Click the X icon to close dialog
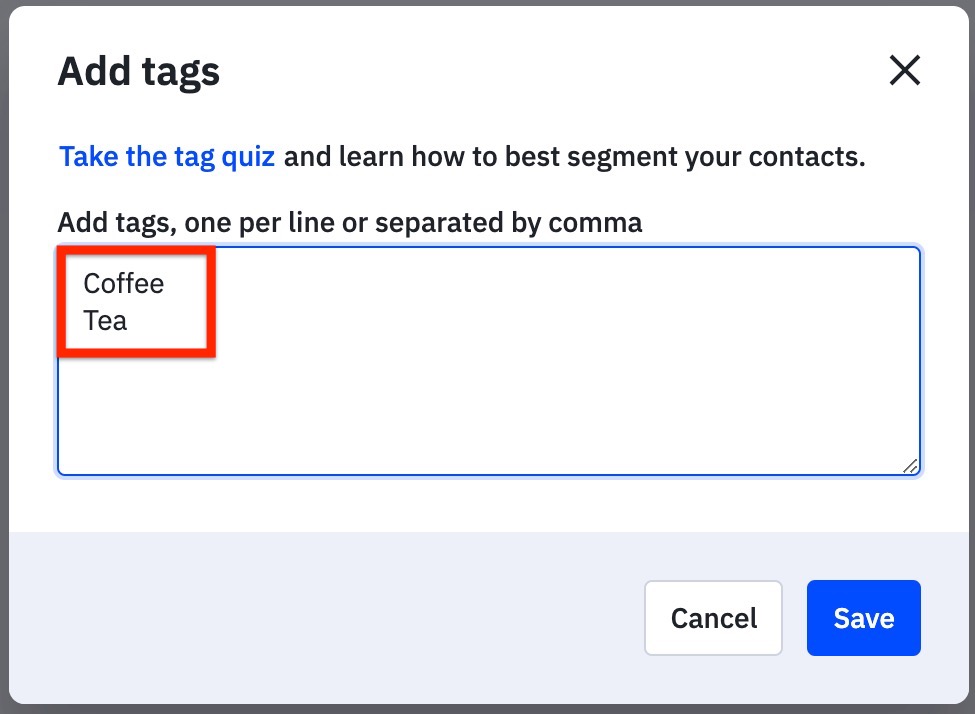This screenshot has height=714, width=975. (x=905, y=70)
